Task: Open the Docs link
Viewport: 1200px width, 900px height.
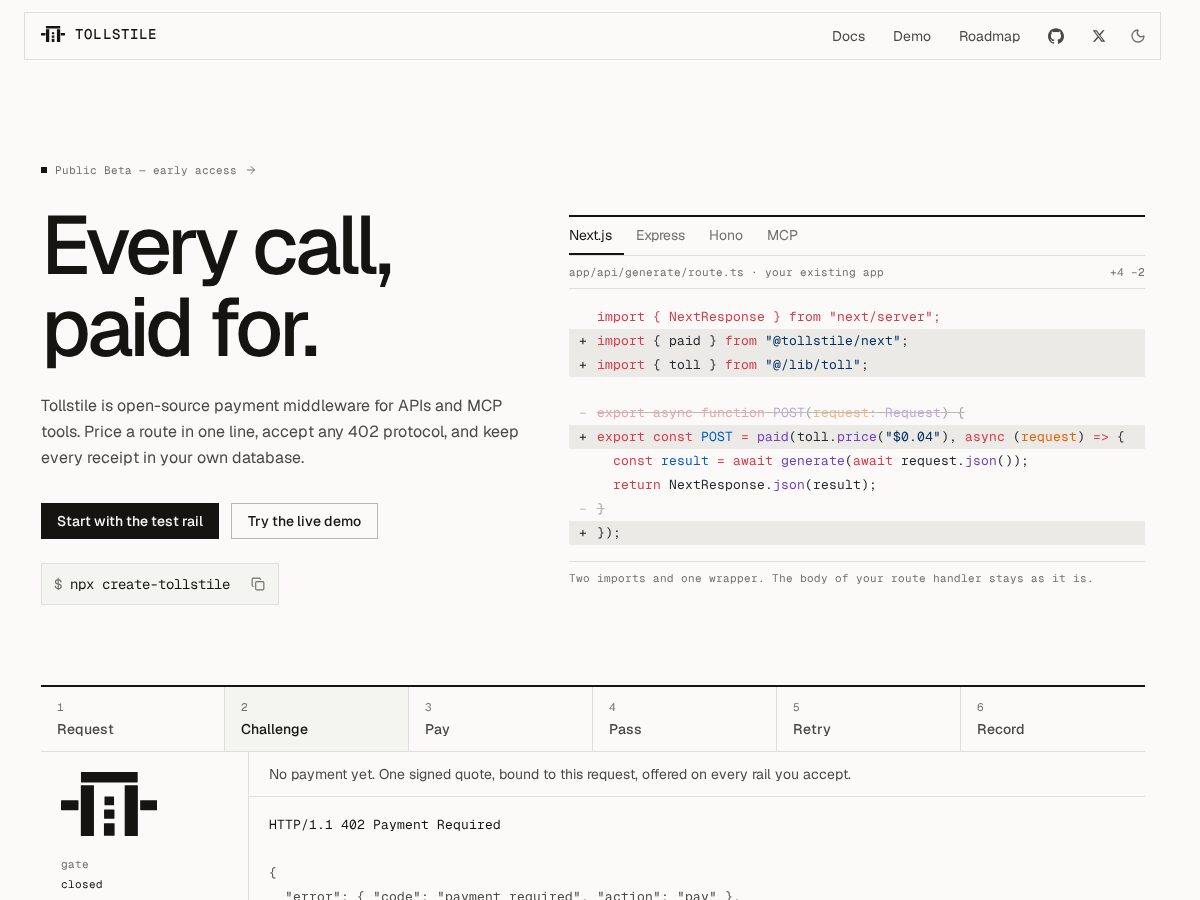Action: pyautogui.click(x=848, y=36)
